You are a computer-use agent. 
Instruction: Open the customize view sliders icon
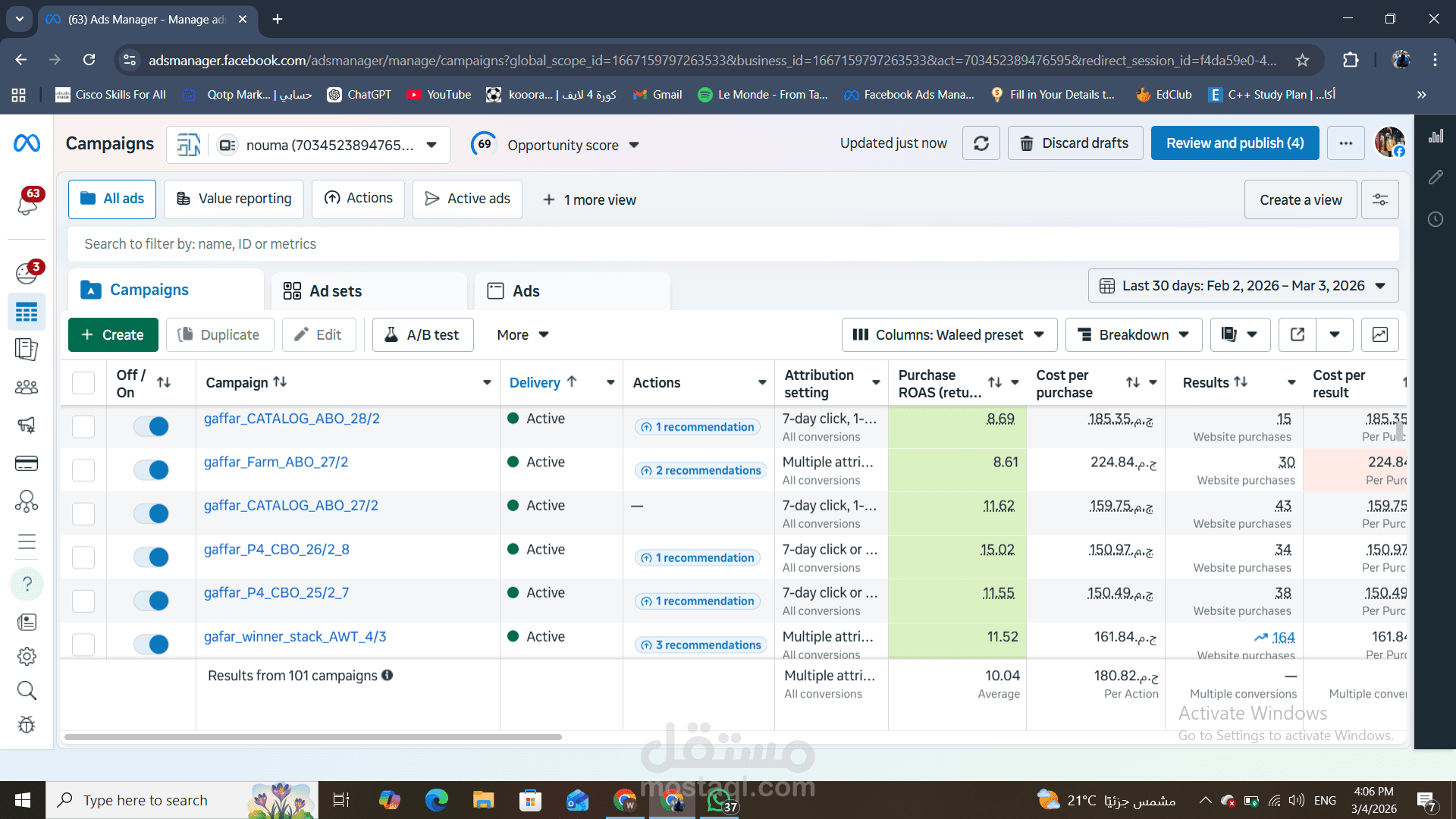coord(1379,199)
